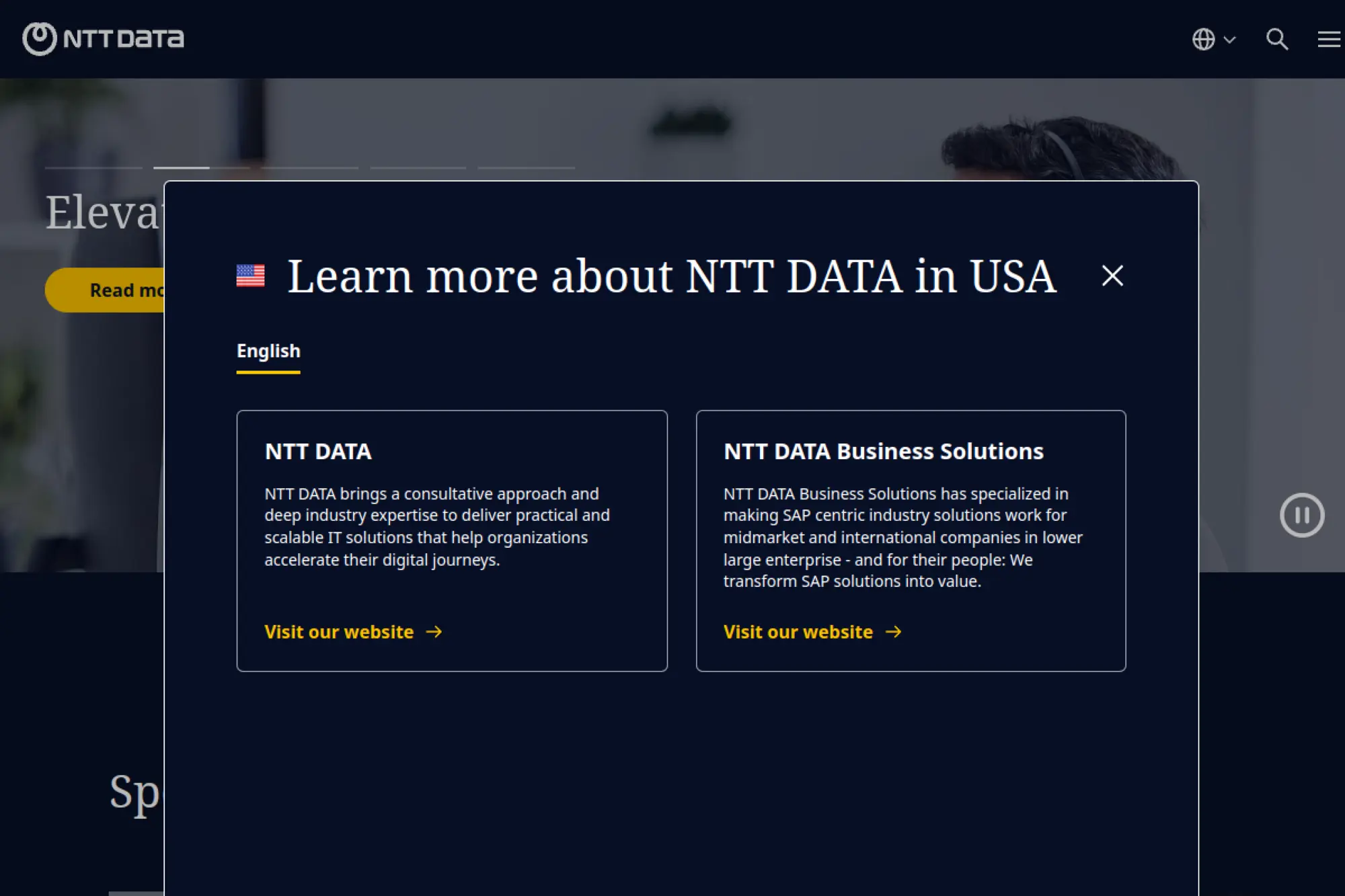Click Visit our website under NTT DATA
The height and width of the screenshot is (896, 1345).
click(339, 632)
